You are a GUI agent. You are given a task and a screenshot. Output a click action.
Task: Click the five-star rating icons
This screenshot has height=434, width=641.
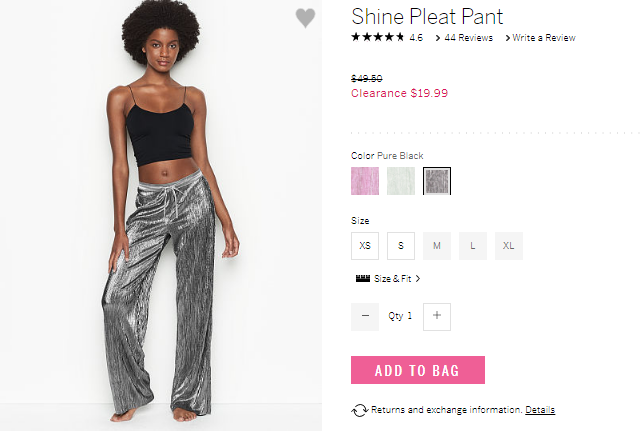pos(377,38)
